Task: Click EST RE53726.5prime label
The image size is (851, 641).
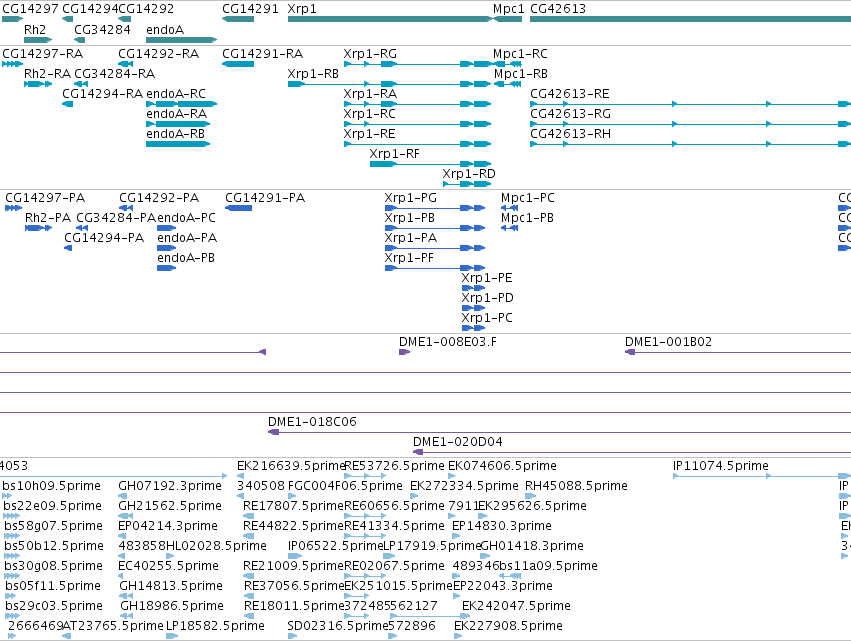Action: [395, 466]
